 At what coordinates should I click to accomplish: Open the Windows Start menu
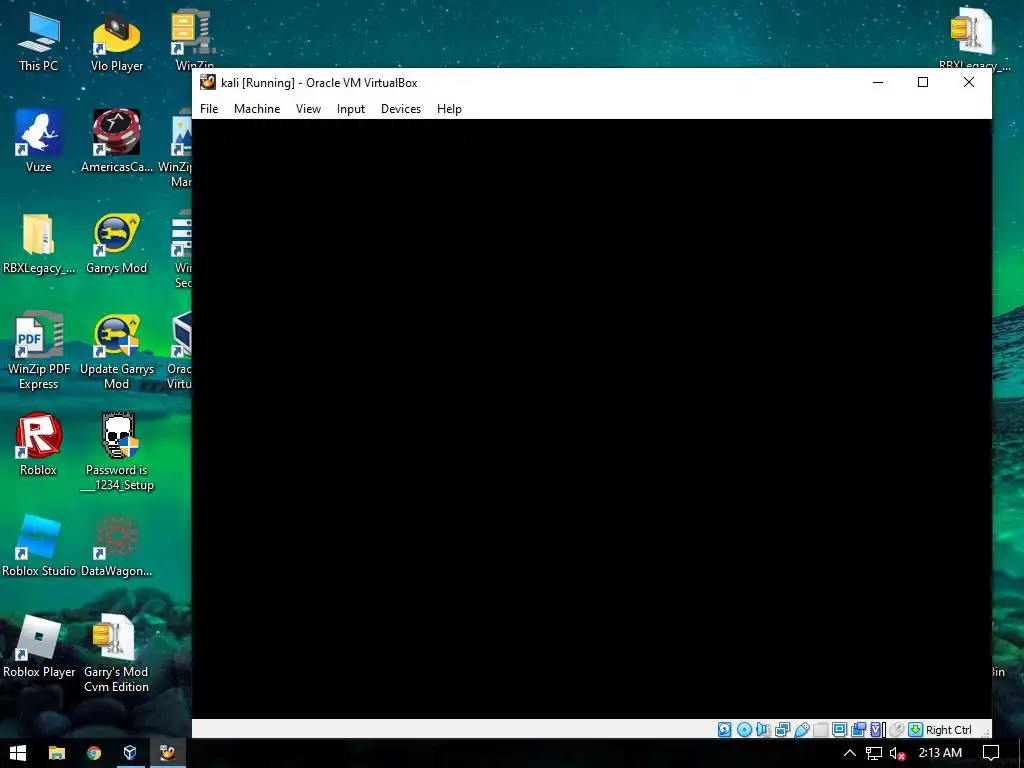pyautogui.click(x=18, y=753)
